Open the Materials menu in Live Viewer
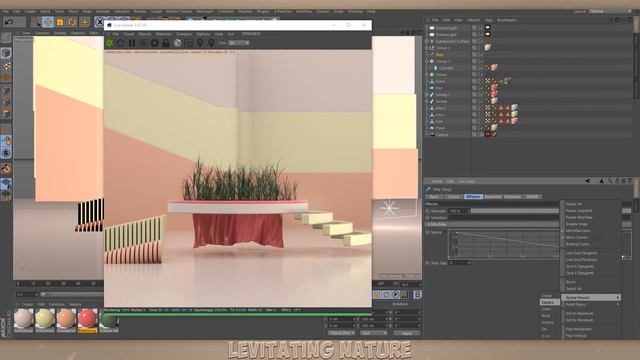 [x=163, y=34]
